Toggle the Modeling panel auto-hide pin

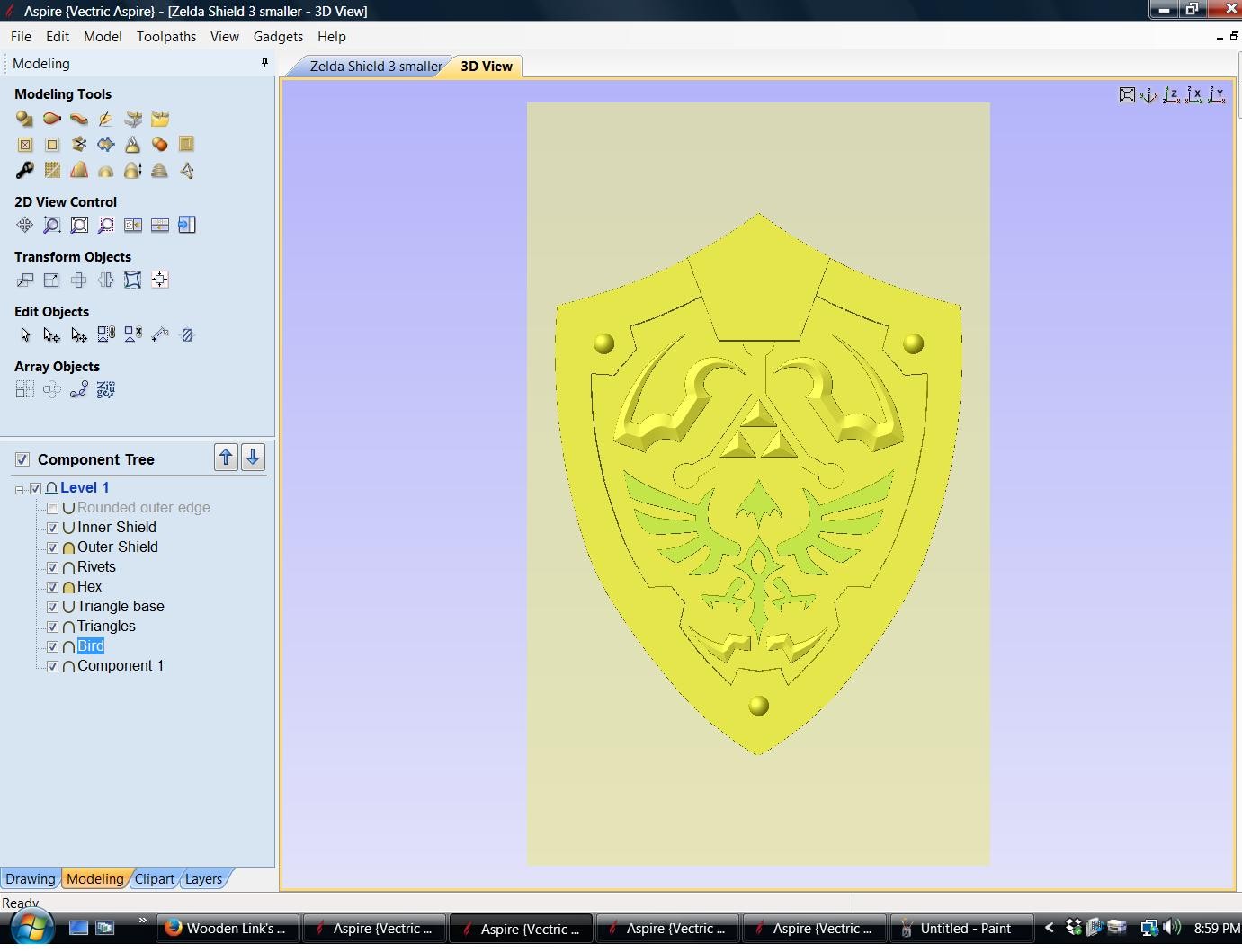coord(264,63)
